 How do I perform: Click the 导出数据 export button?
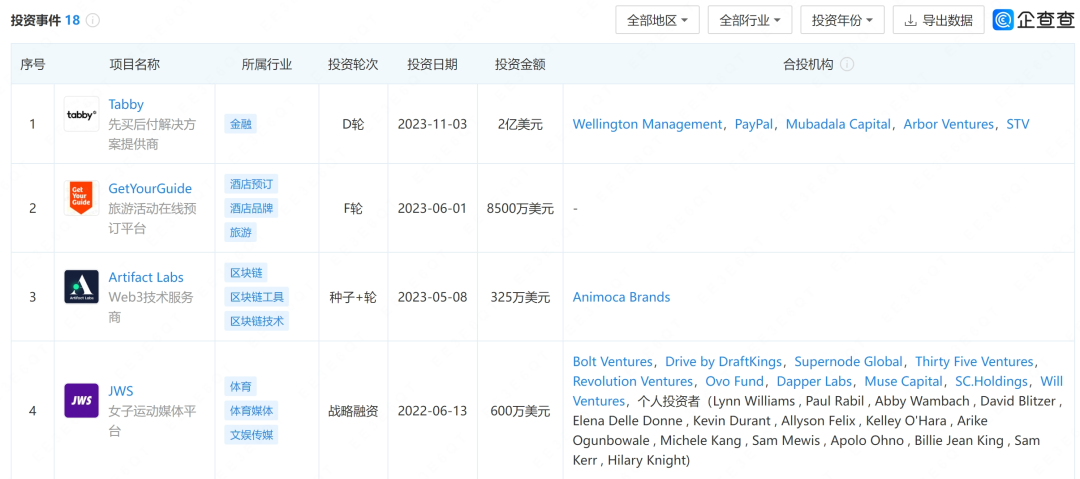[x=938, y=20]
